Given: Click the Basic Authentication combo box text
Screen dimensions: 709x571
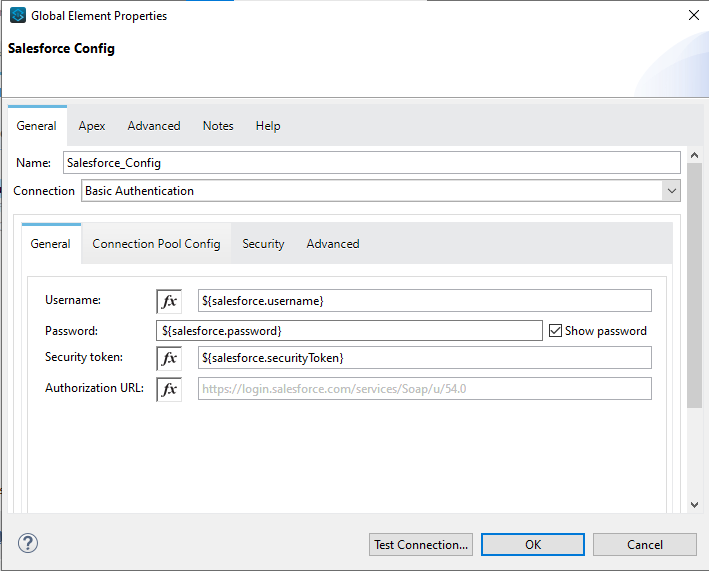Looking at the screenshot, I should [x=139, y=191].
